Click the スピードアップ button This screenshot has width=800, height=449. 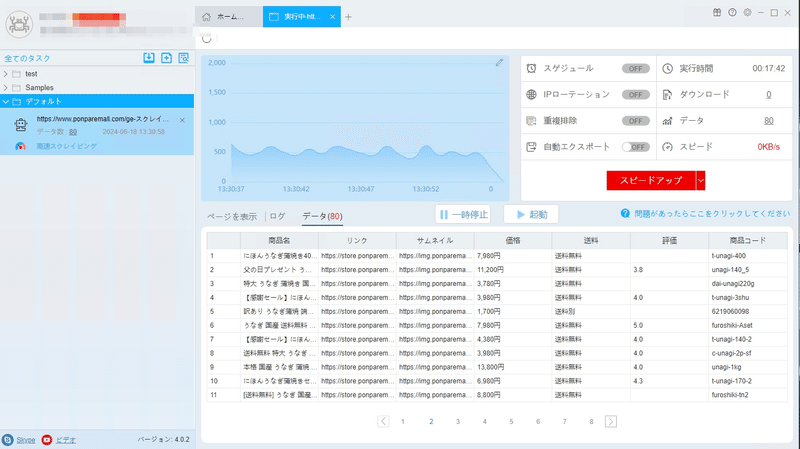click(651, 181)
